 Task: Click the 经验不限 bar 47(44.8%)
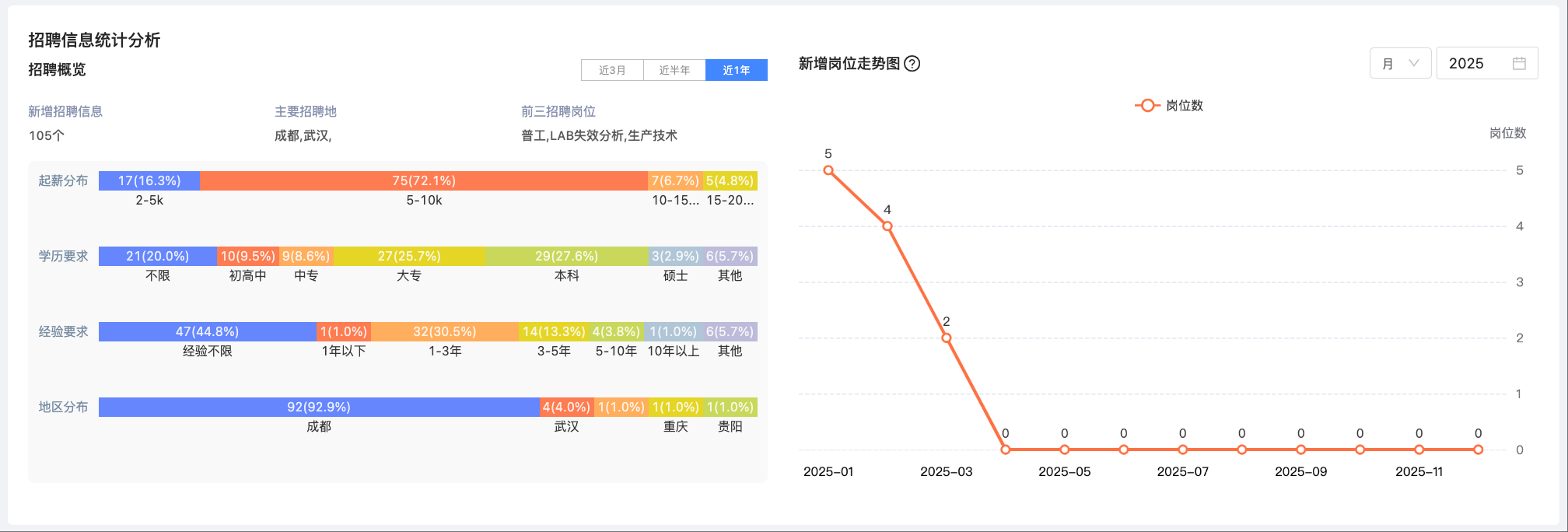(x=208, y=331)
